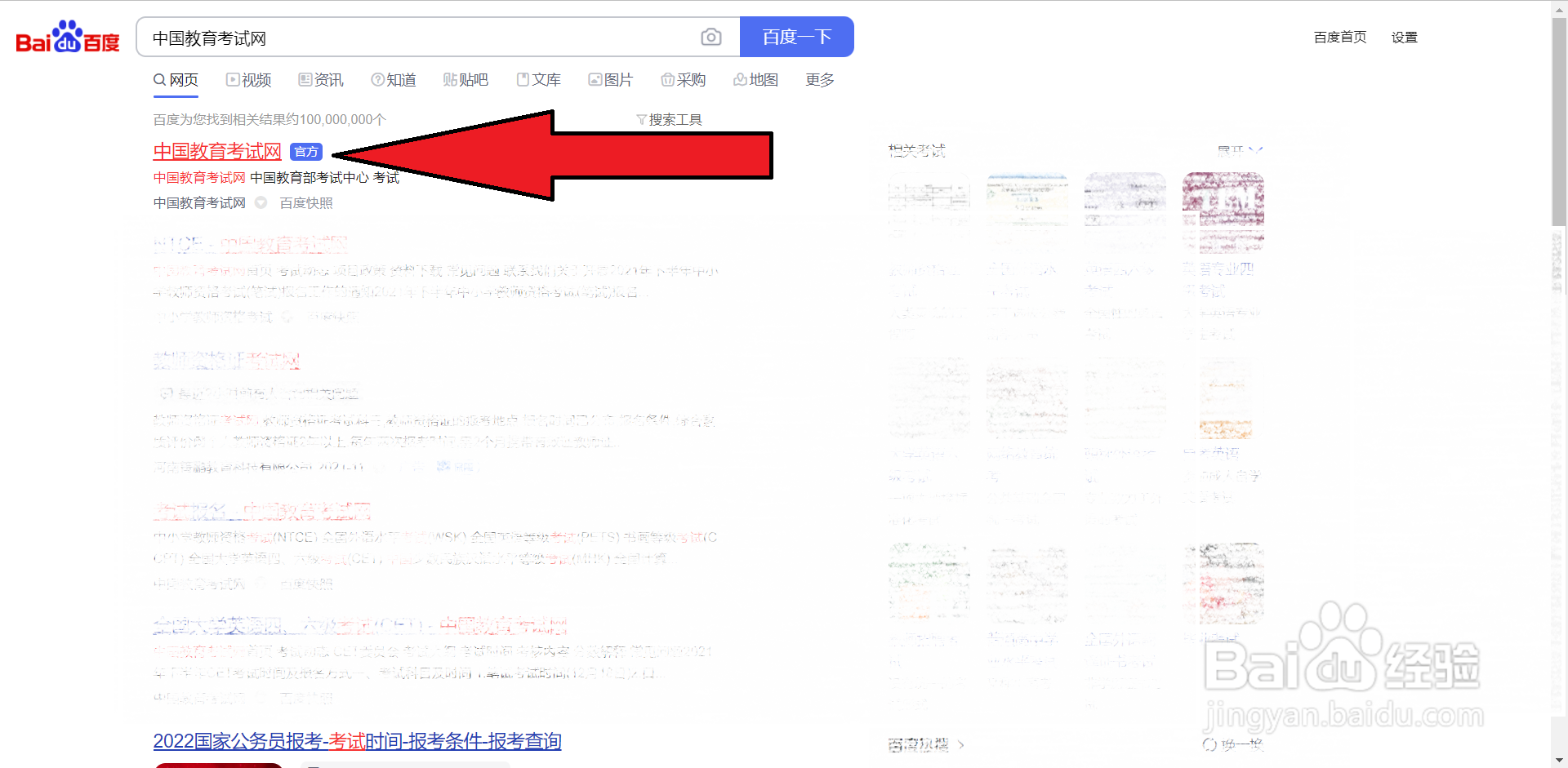Click source name 中国教育考试网 below first result
Image resolution: width=1568 pixels, height=768 pixels.
pyautogui.click(x=199, y=202)
